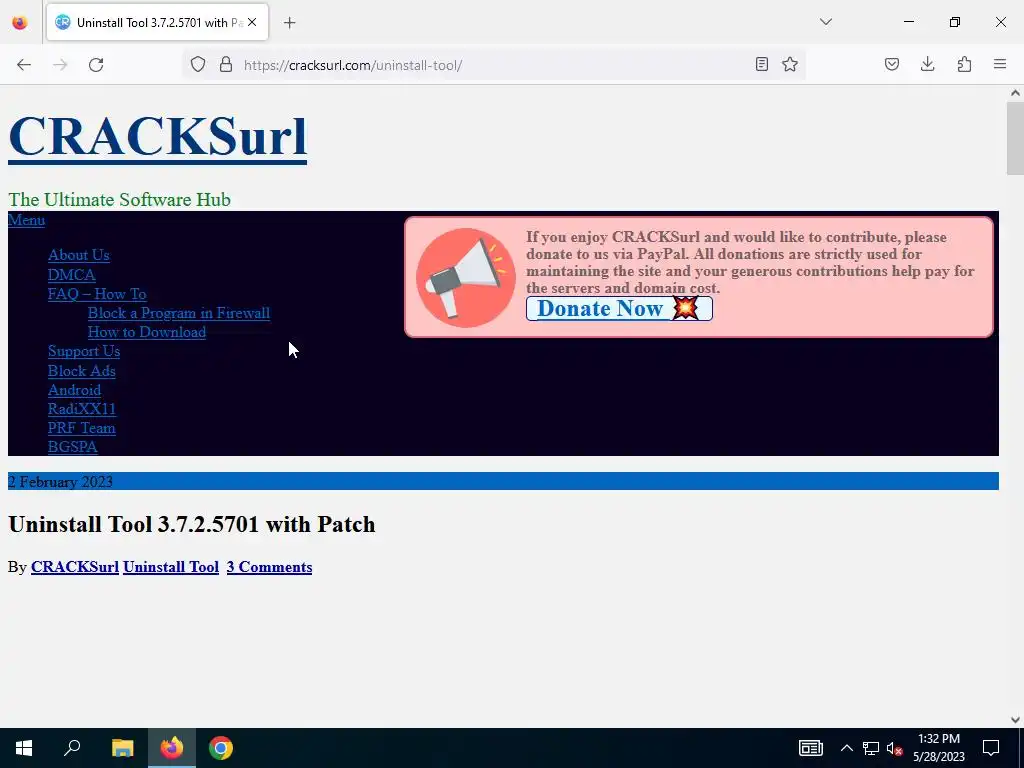Click the megaphone image in donation banner

click(x=466, y=278)
